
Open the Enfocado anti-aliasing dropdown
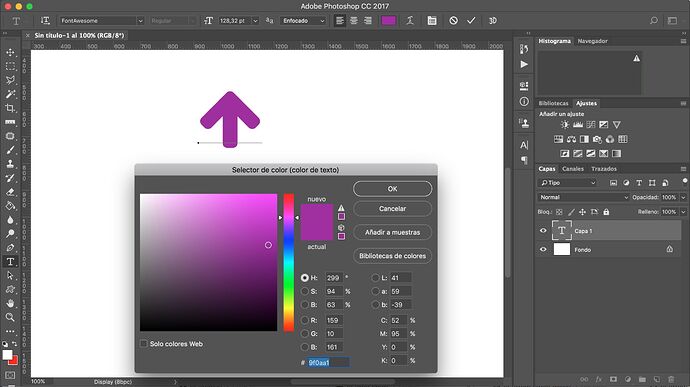tap(304, 21)
